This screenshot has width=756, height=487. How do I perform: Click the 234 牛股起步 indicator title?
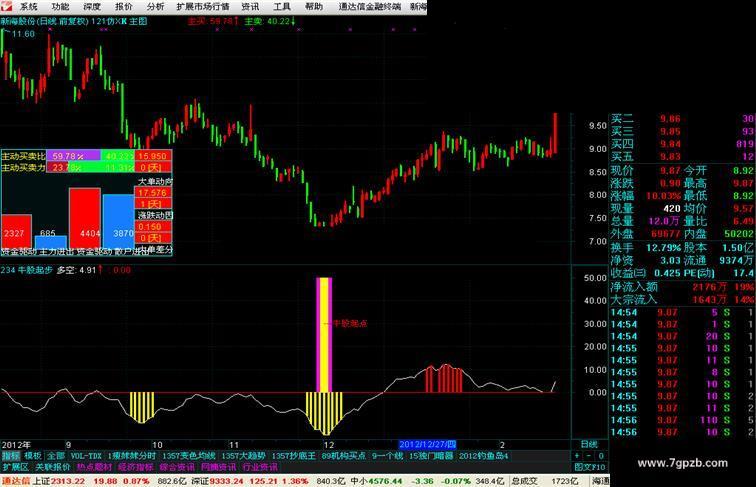coord(27,270)
